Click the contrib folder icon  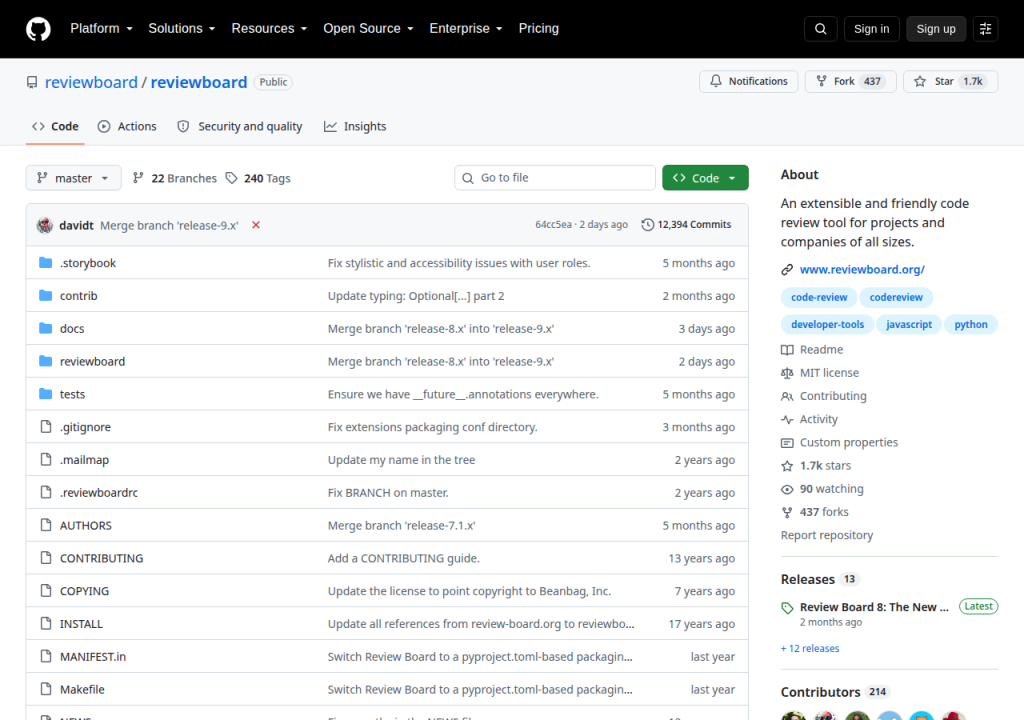pos(45,295)
